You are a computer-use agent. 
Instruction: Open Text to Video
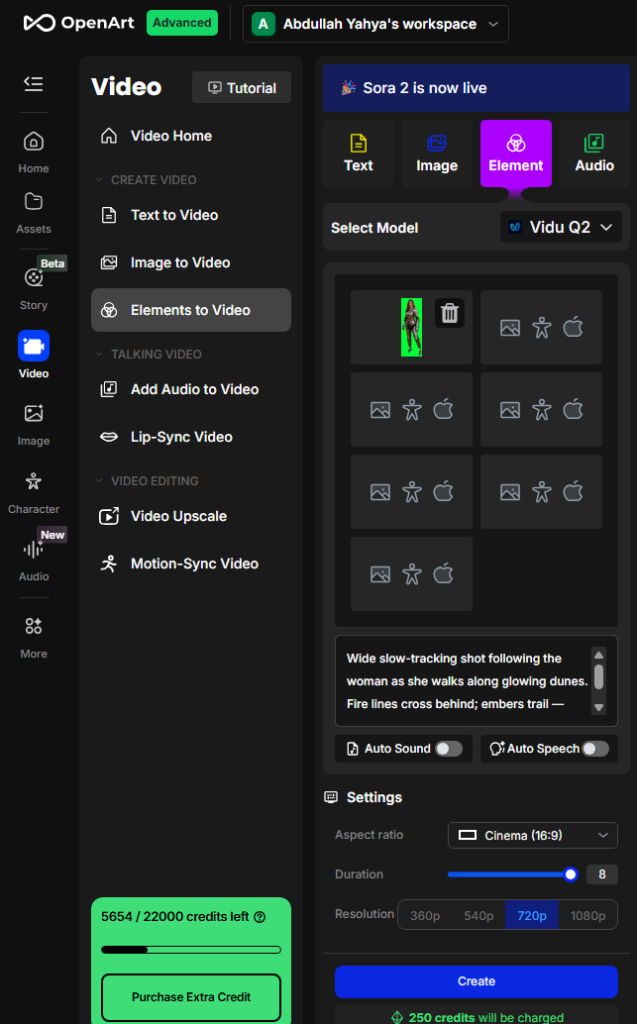[x=191, y=215]
